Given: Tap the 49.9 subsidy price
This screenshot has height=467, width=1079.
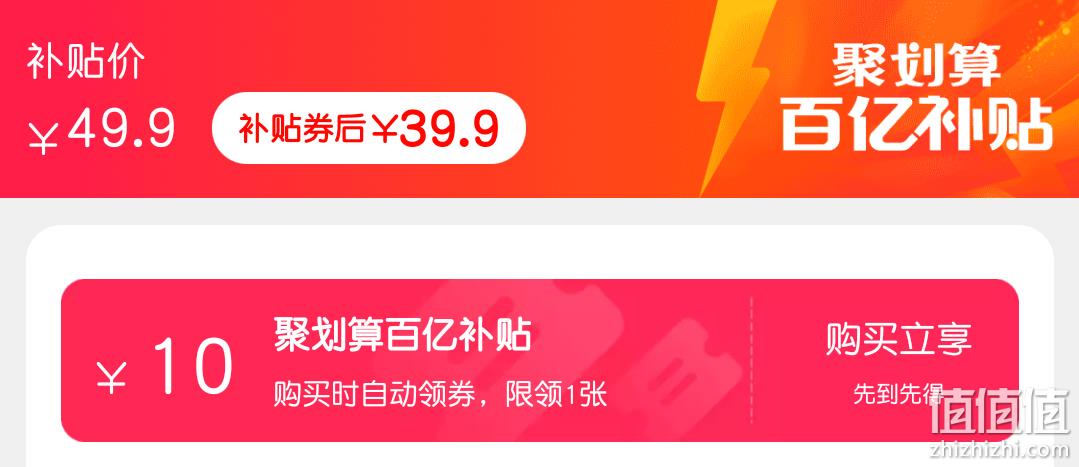Looking at the screenshot, I should [x=121, y=129].
